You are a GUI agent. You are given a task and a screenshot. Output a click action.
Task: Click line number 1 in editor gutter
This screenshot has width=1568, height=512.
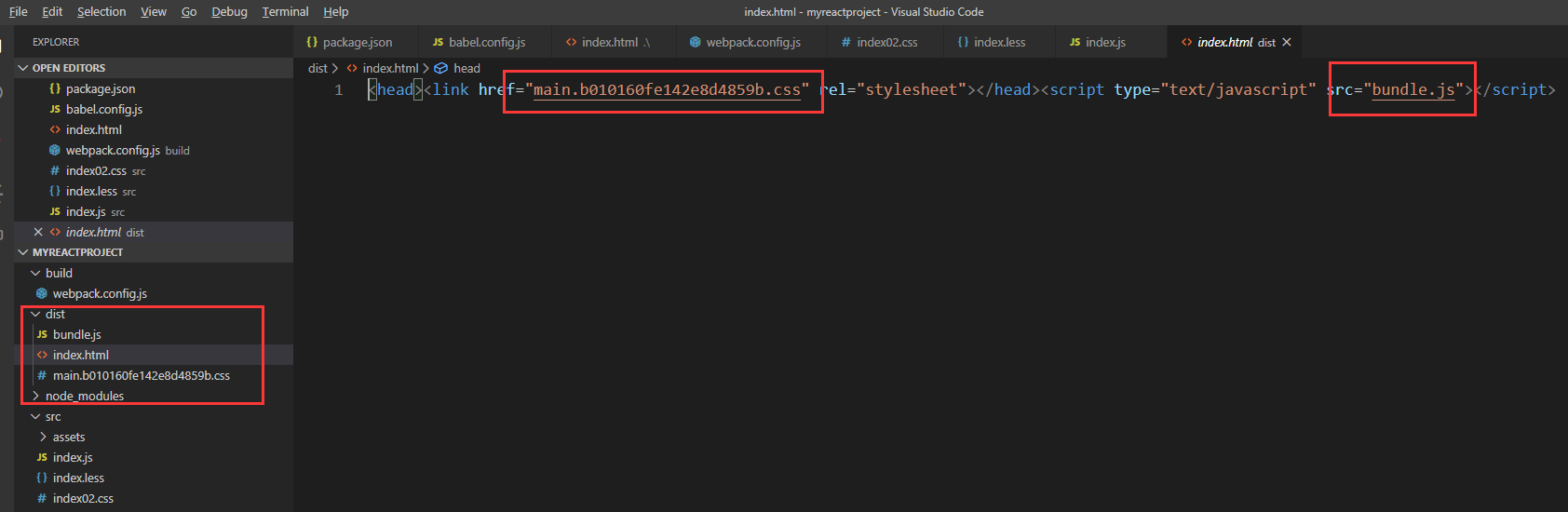pyautogui.click(x=339, y=89)
